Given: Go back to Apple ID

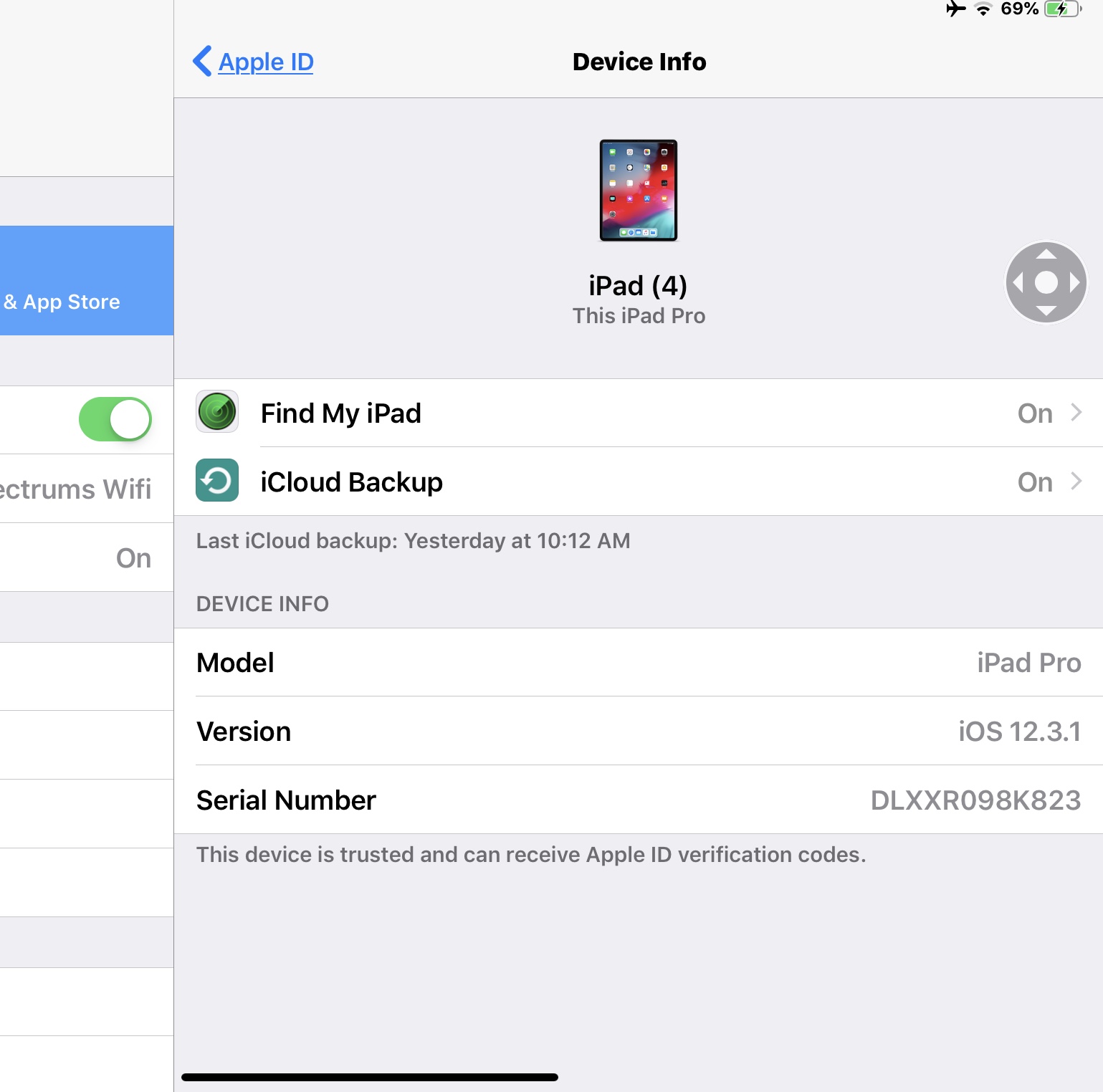Looking at the screenshot, I should pos(253,62).
